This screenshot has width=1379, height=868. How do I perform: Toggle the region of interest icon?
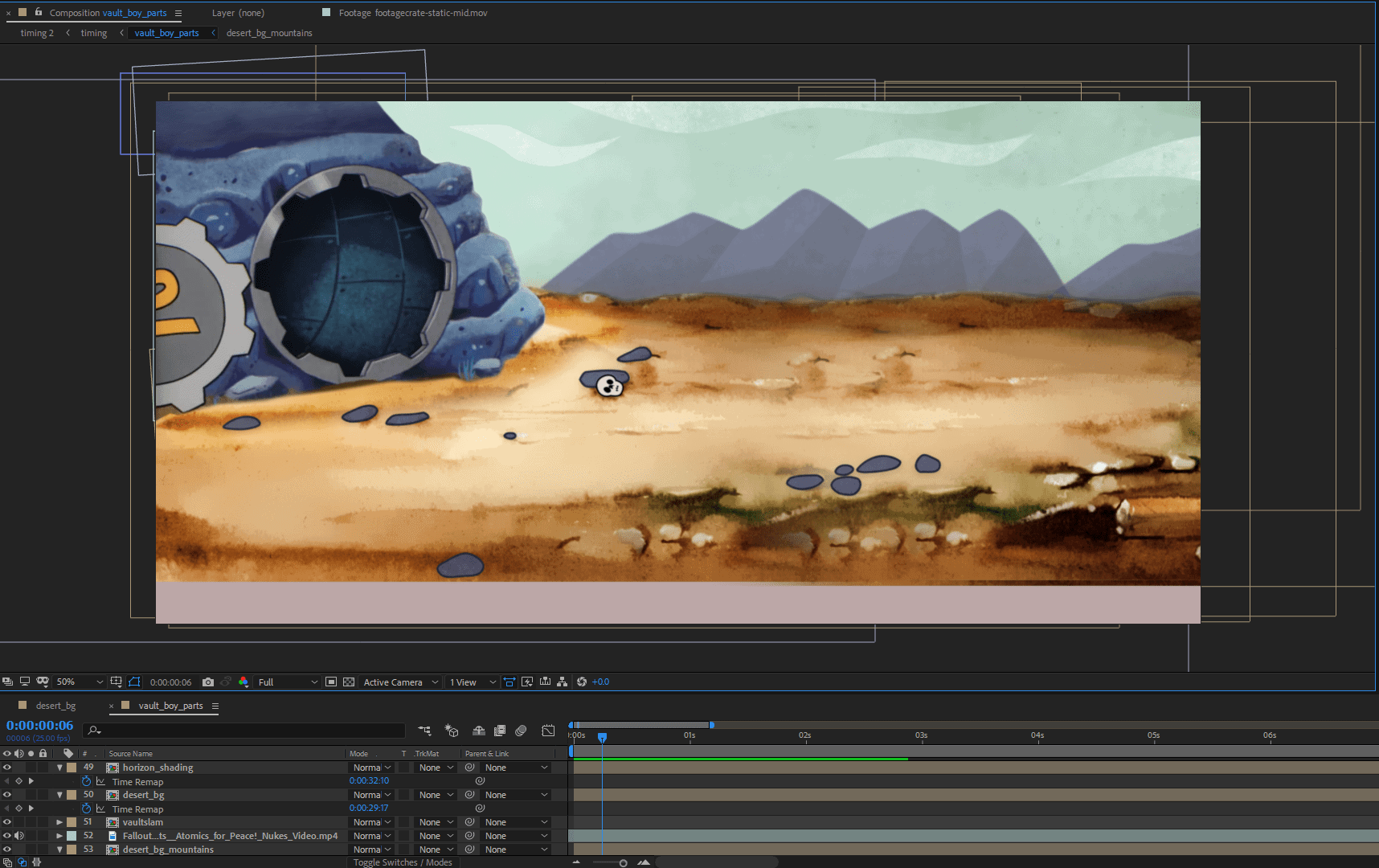point(331,682)
